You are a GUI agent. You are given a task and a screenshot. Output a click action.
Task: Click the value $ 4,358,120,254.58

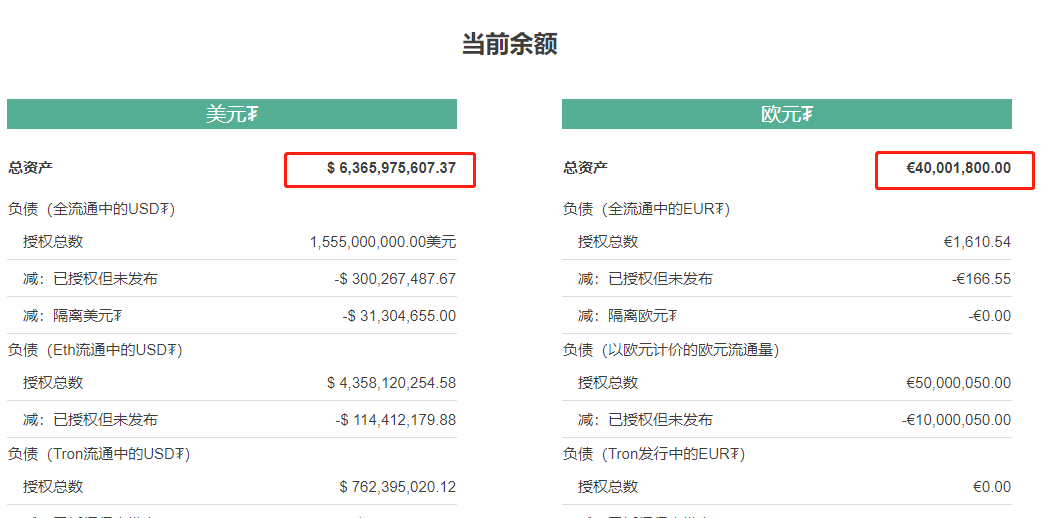pos(391,383)
